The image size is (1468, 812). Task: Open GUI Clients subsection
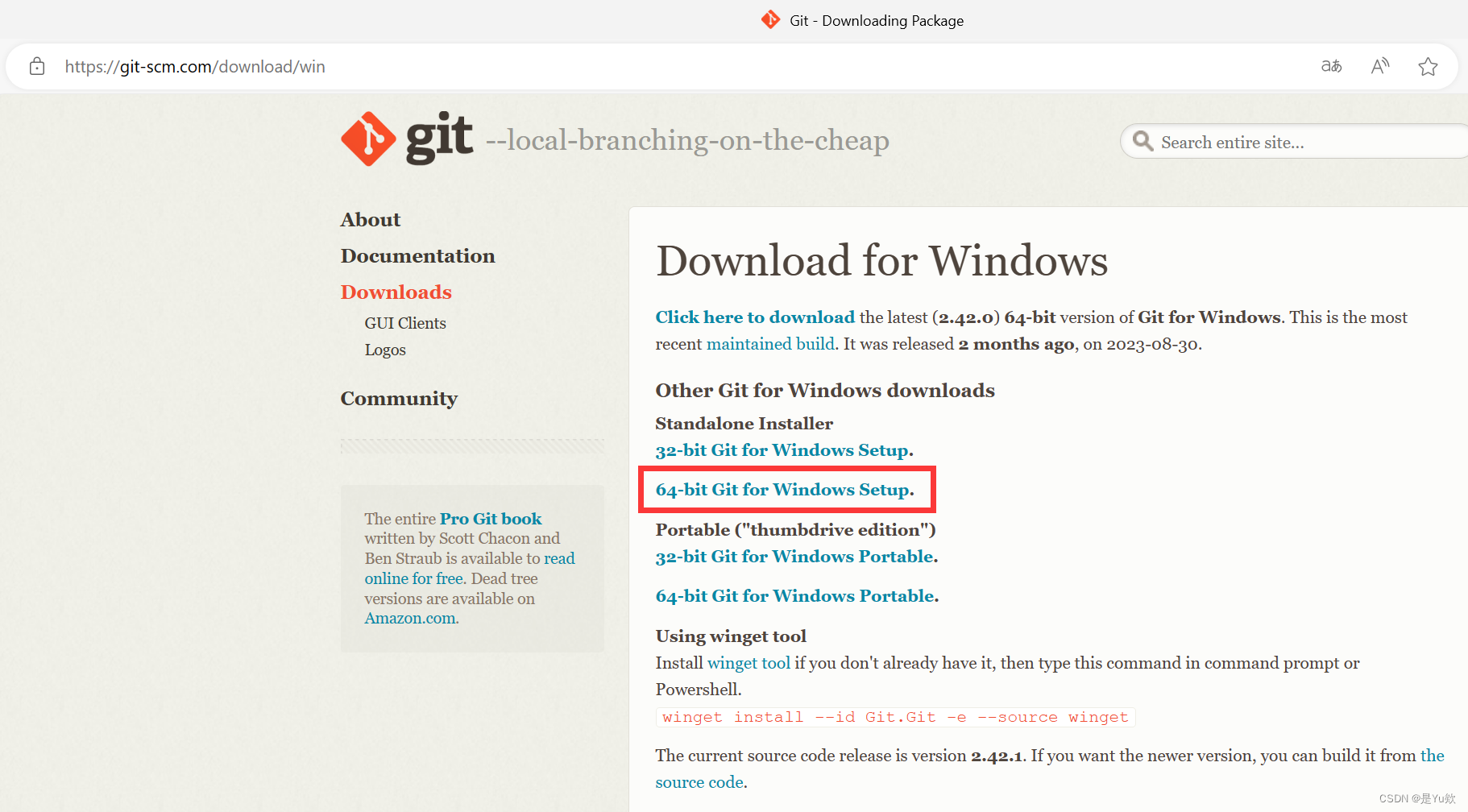click(x=405, y=323)
